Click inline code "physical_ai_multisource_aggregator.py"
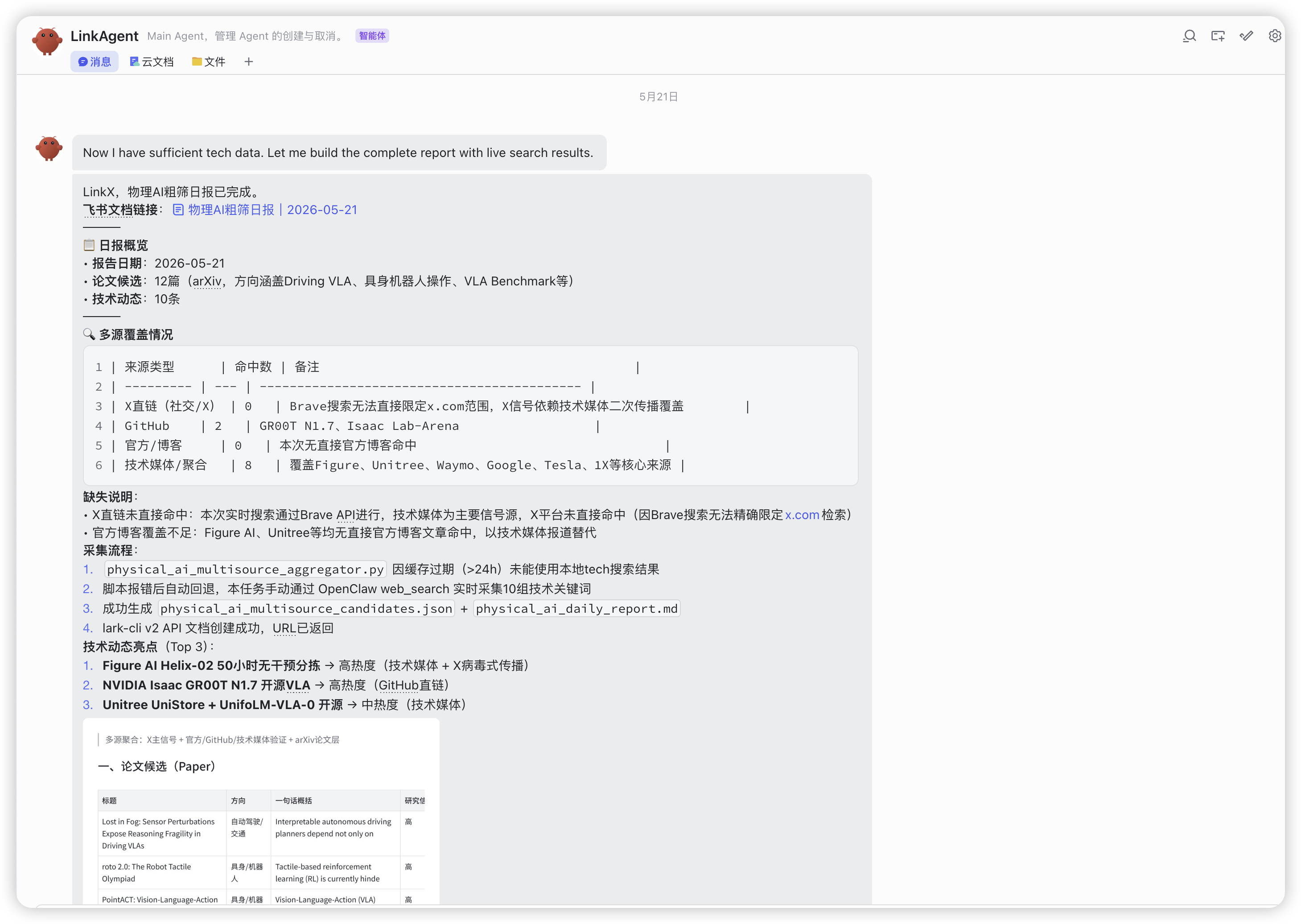1301x924 pixels. click(x=245, y=569)
